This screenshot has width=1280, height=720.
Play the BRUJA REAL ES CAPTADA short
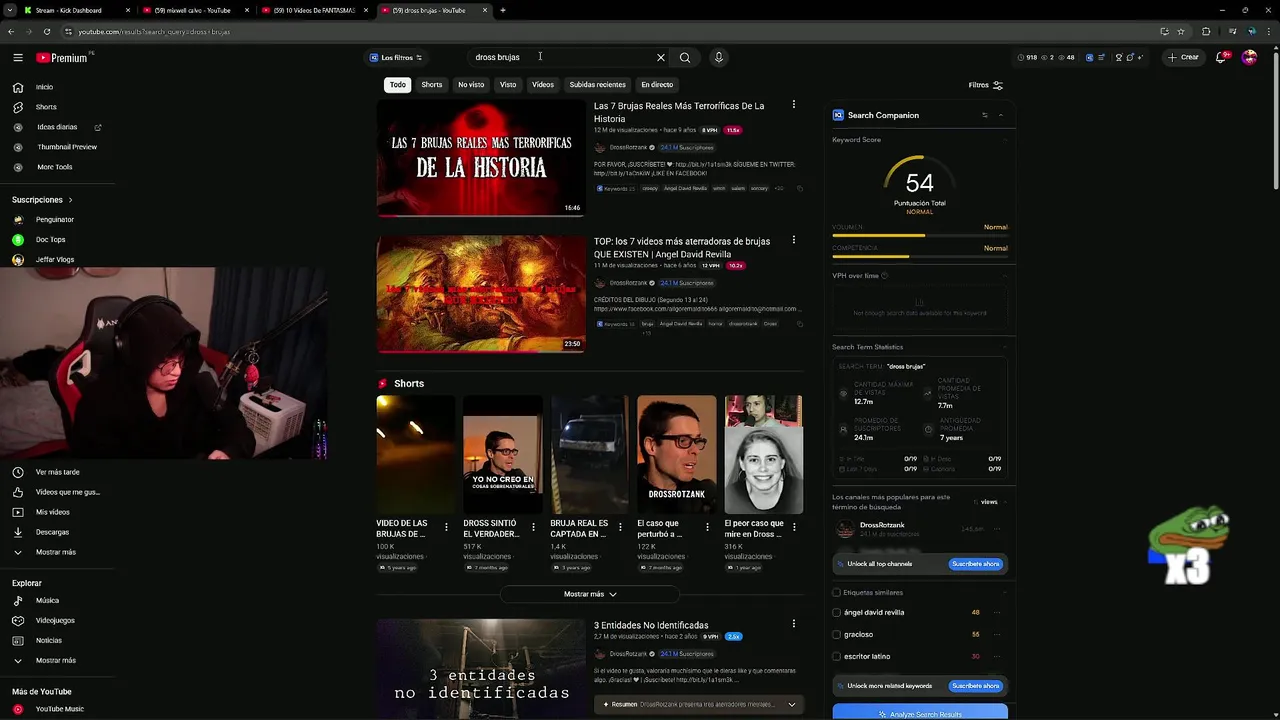[590, 454]
